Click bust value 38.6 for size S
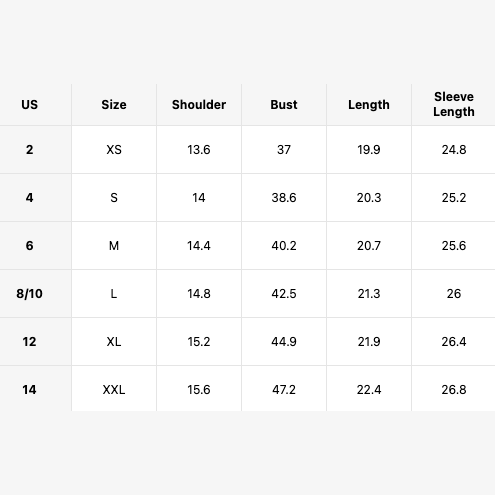 [284, 198]
